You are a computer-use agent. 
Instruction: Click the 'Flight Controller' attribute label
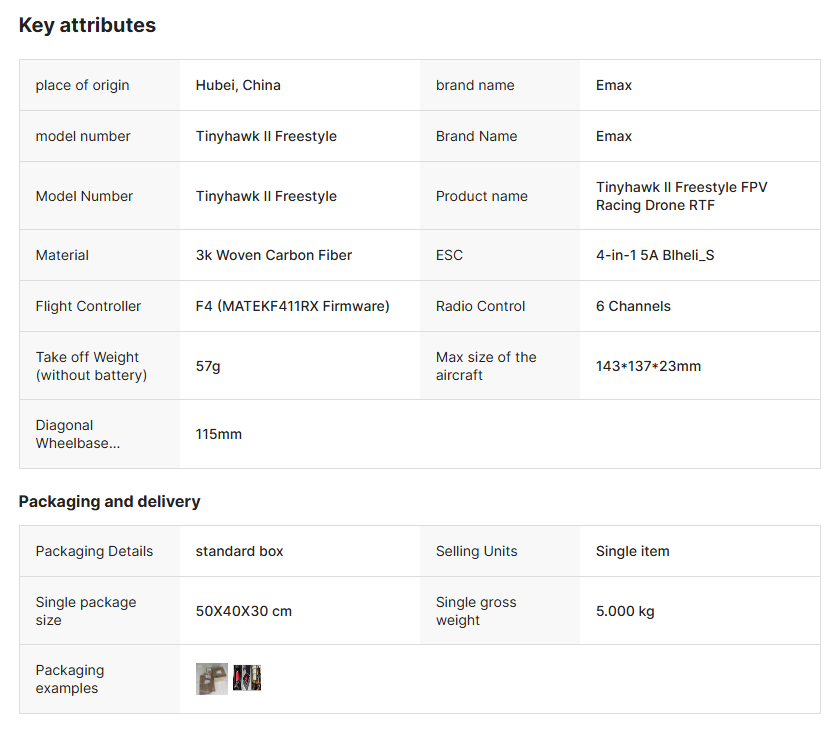pyautogui.click(x=88, y=306)
